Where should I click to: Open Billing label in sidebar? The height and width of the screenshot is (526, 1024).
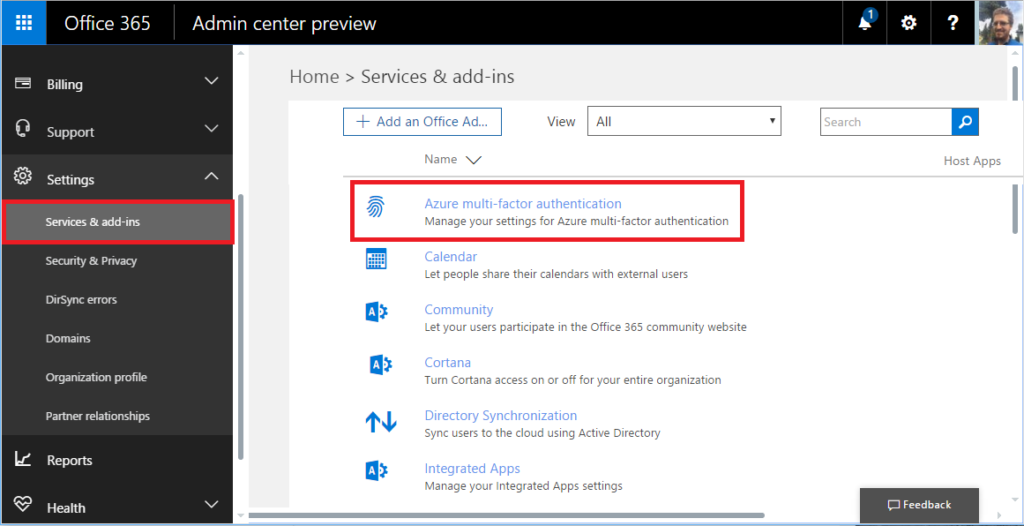point(65,85)
